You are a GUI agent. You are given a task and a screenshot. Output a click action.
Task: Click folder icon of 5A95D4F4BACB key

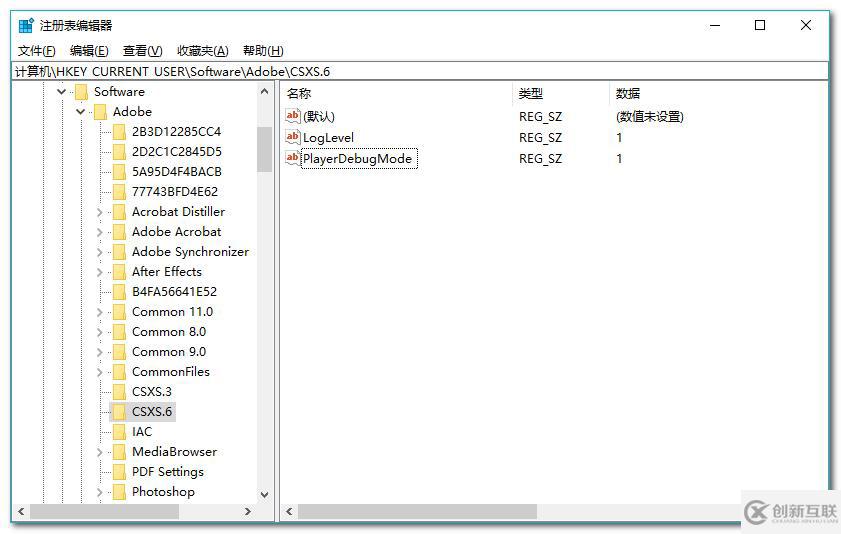pos(119,172)
